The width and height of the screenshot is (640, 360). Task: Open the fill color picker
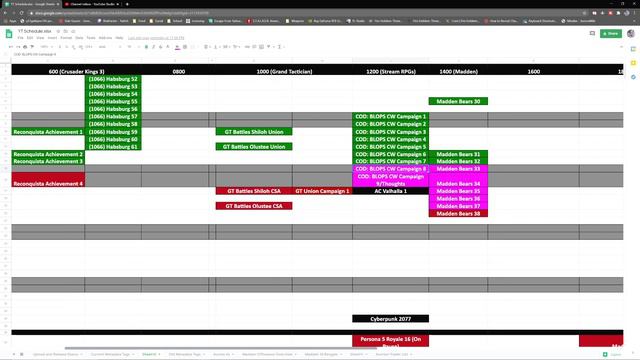[x=178, y=47]
